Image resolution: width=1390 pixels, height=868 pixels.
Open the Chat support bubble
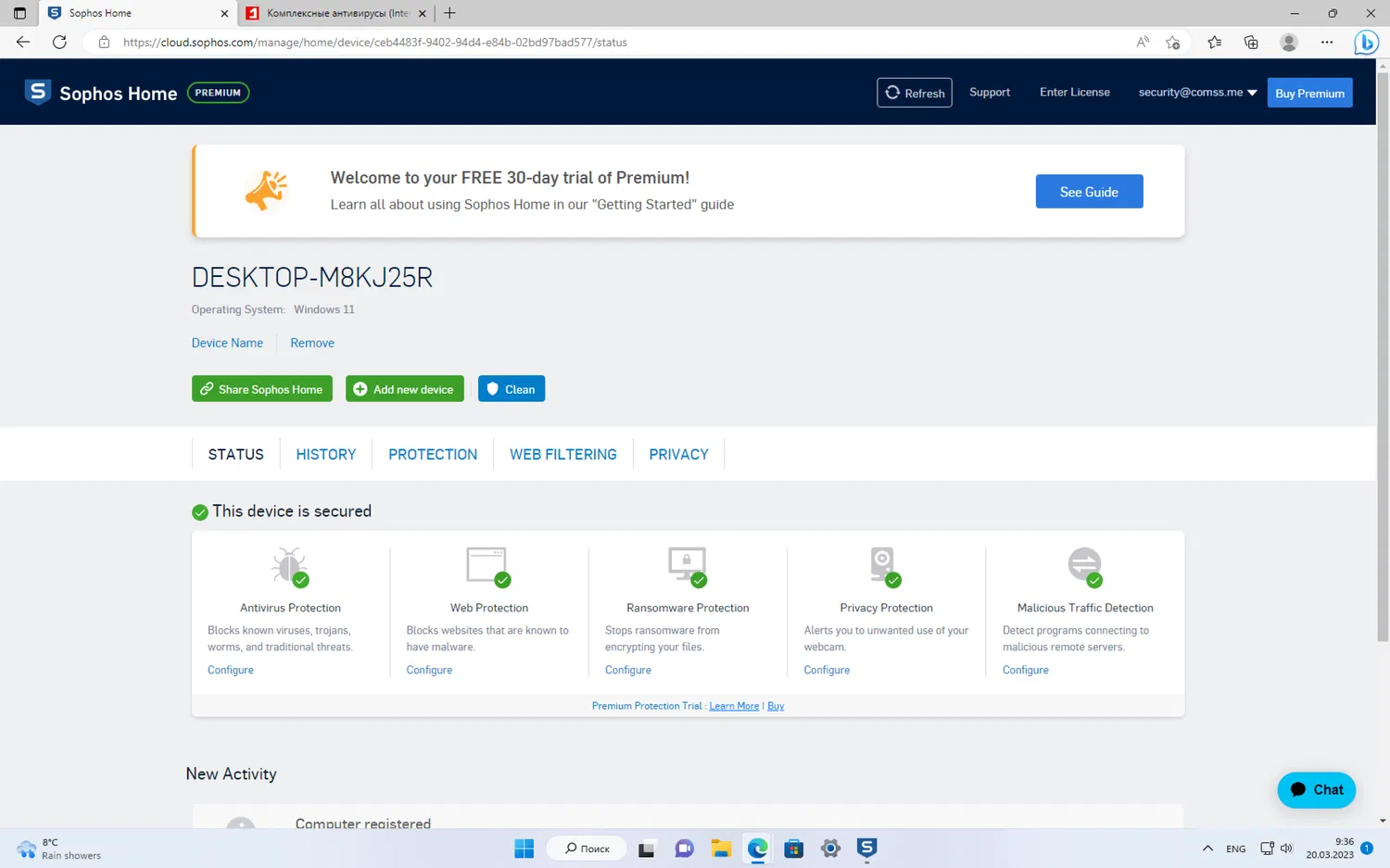point(1316,789)
